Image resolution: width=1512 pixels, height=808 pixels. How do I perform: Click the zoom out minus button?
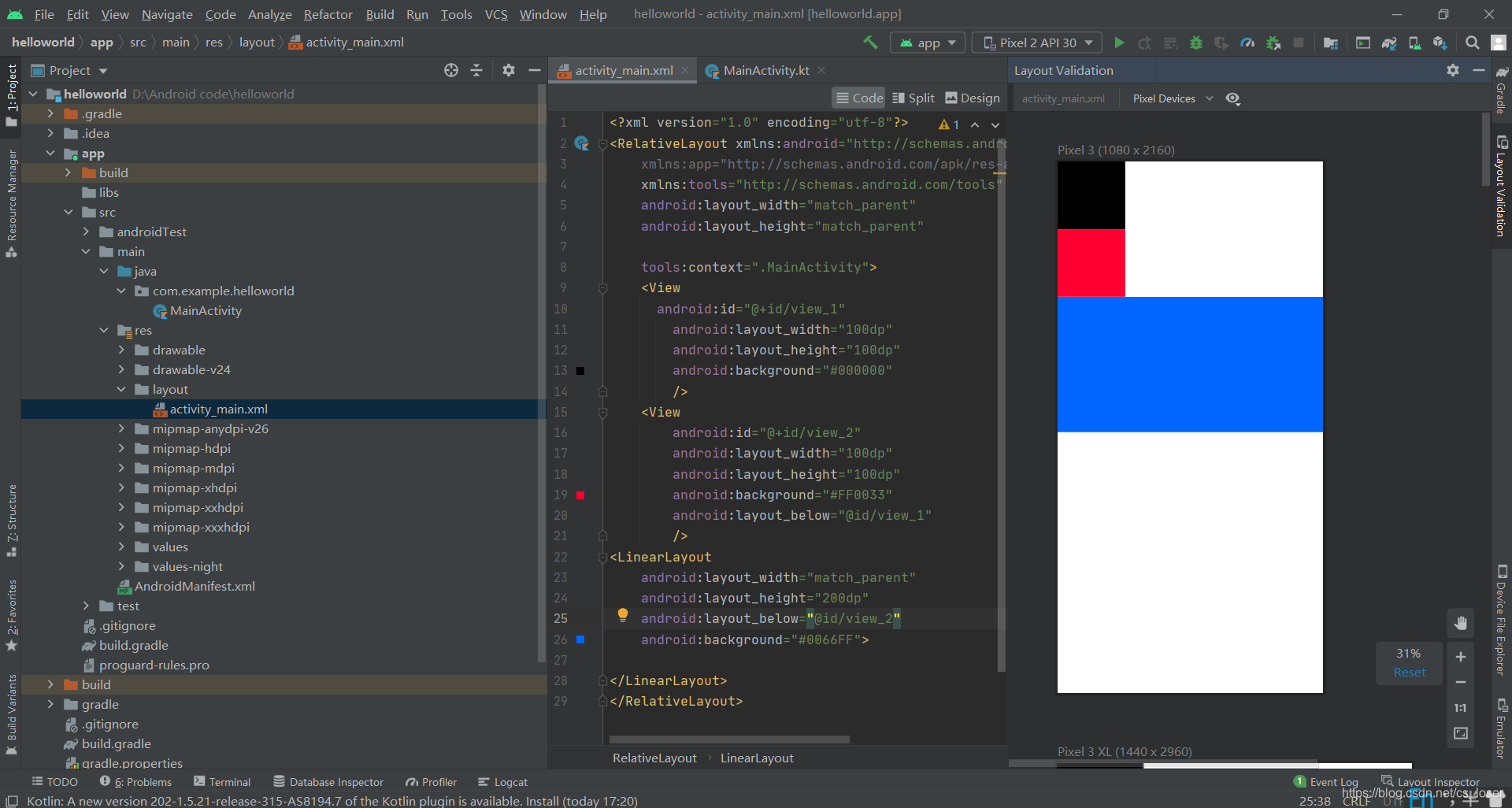(1461, 682)
